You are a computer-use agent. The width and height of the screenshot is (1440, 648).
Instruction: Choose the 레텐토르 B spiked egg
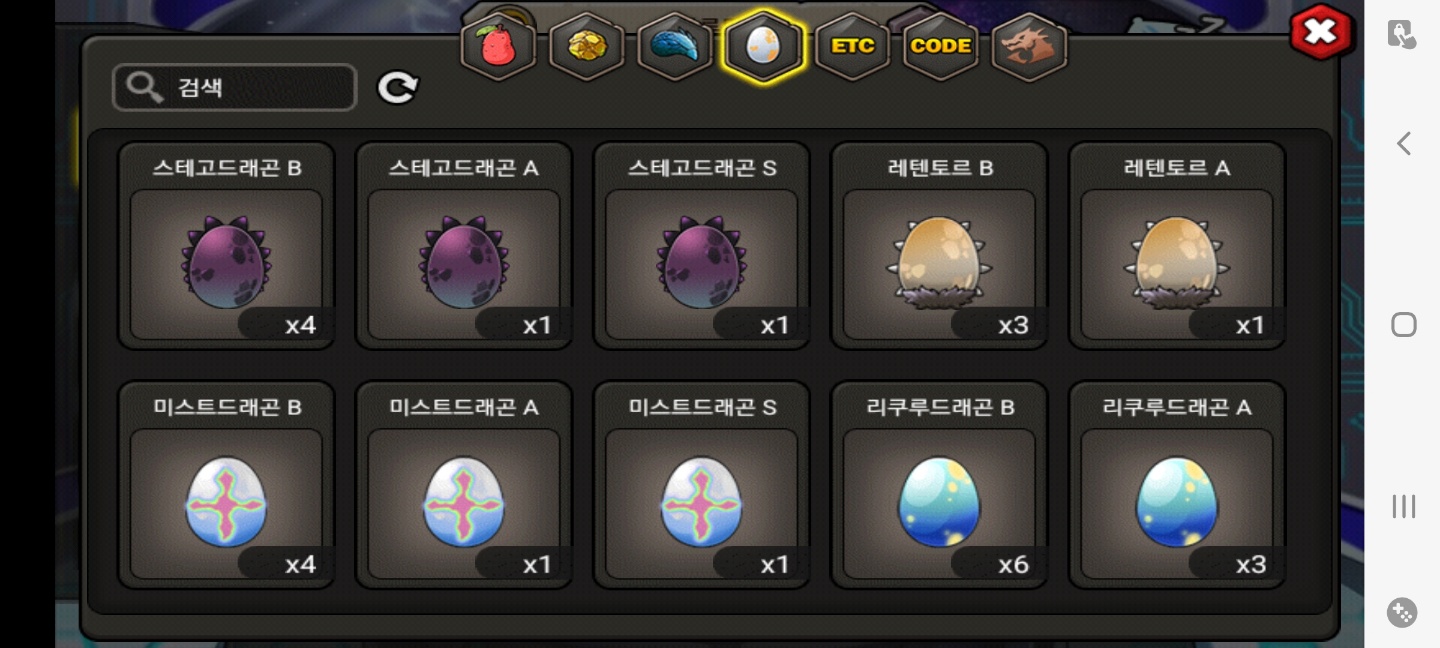coord(939,246)
